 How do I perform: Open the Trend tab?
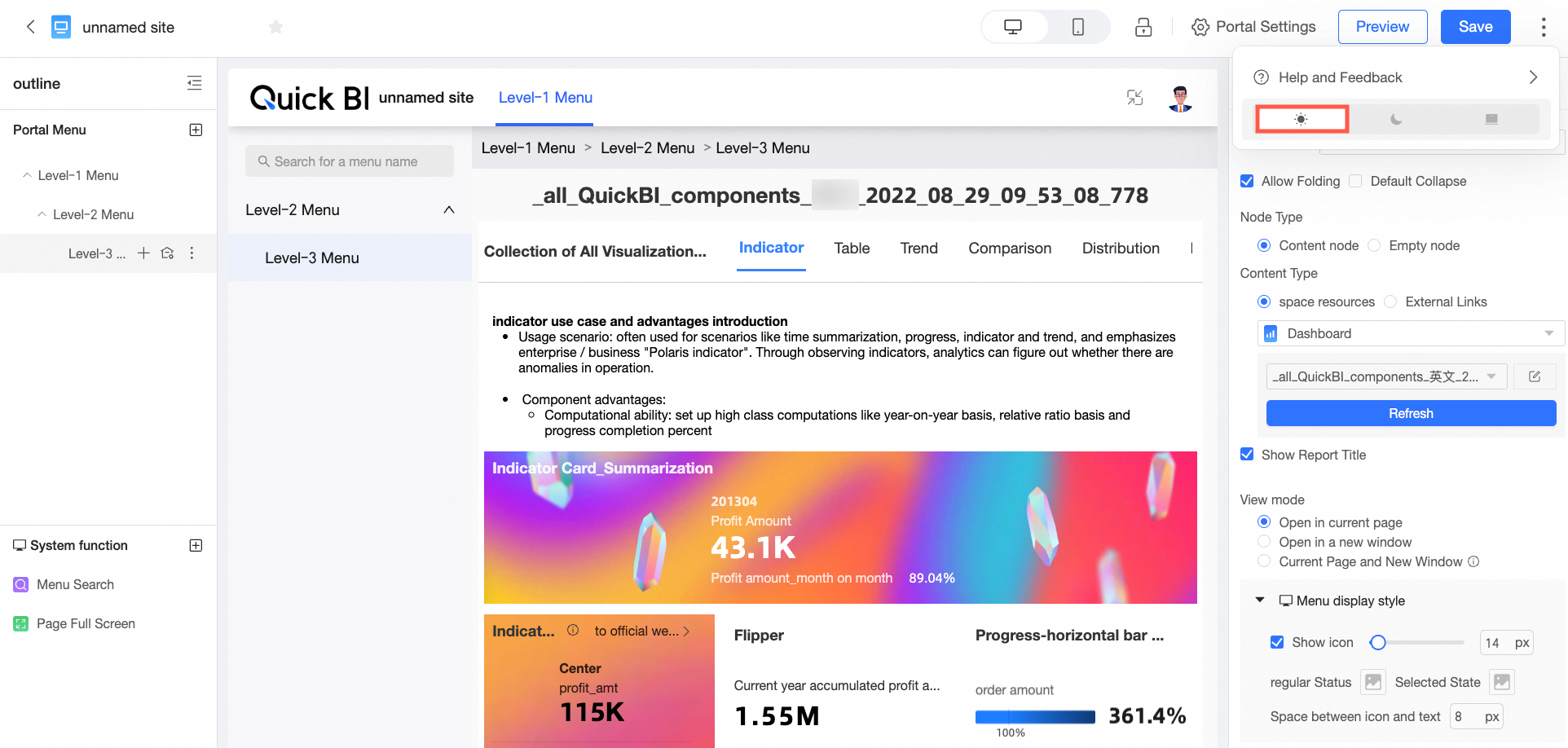918,249
